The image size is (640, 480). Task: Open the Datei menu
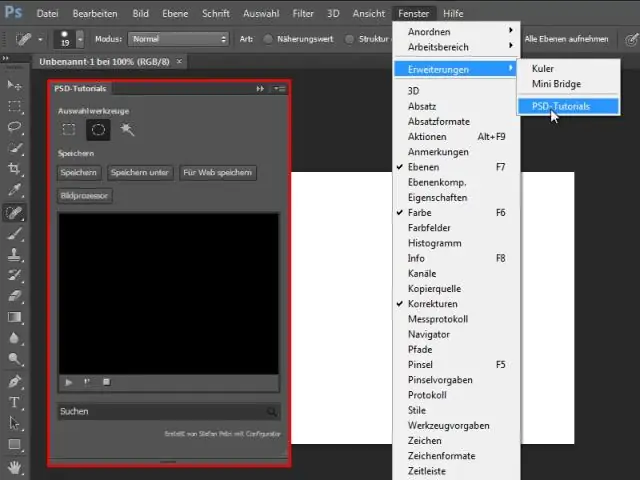click(x=47, y=14)
